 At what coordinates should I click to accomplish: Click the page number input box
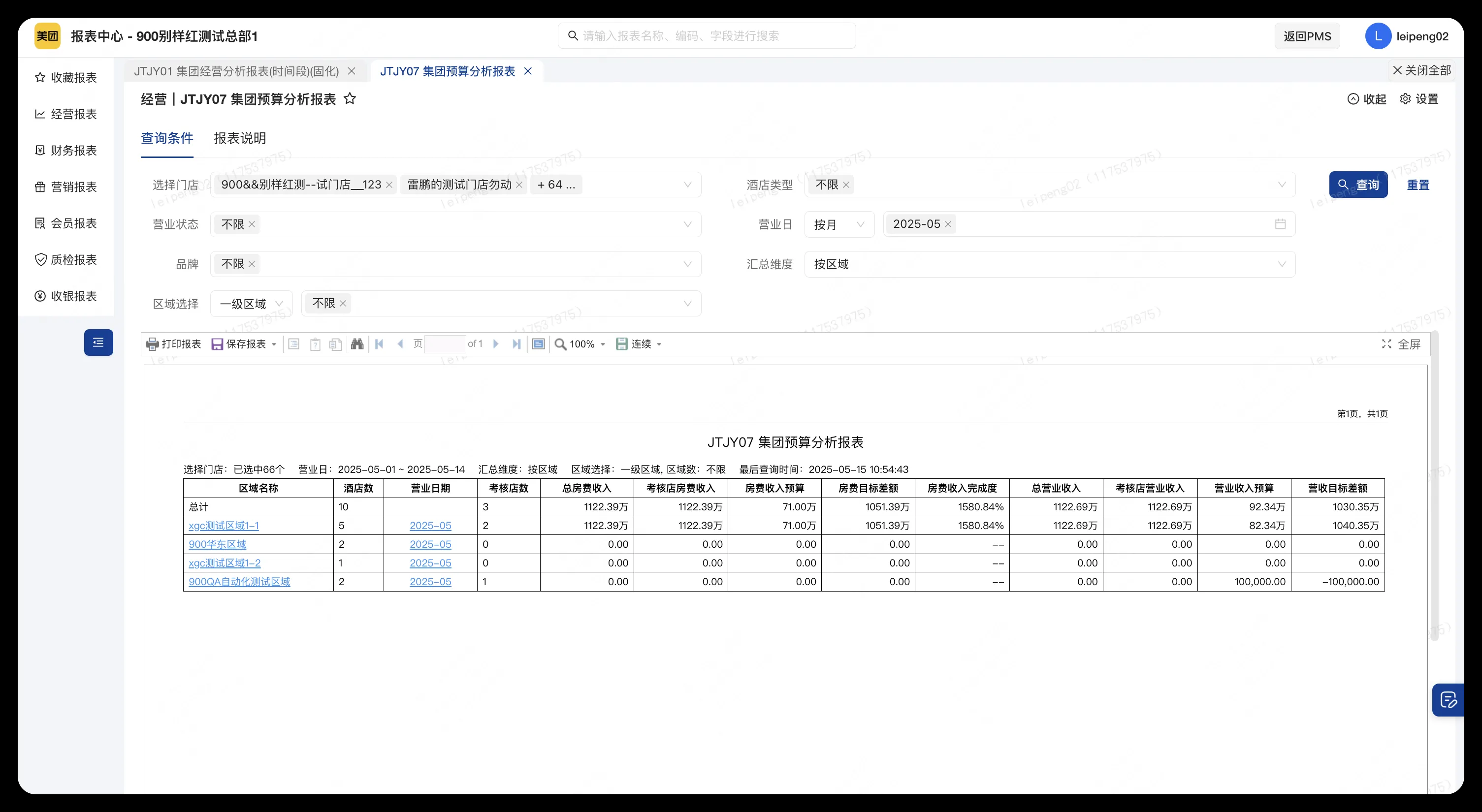pos(445,344)
